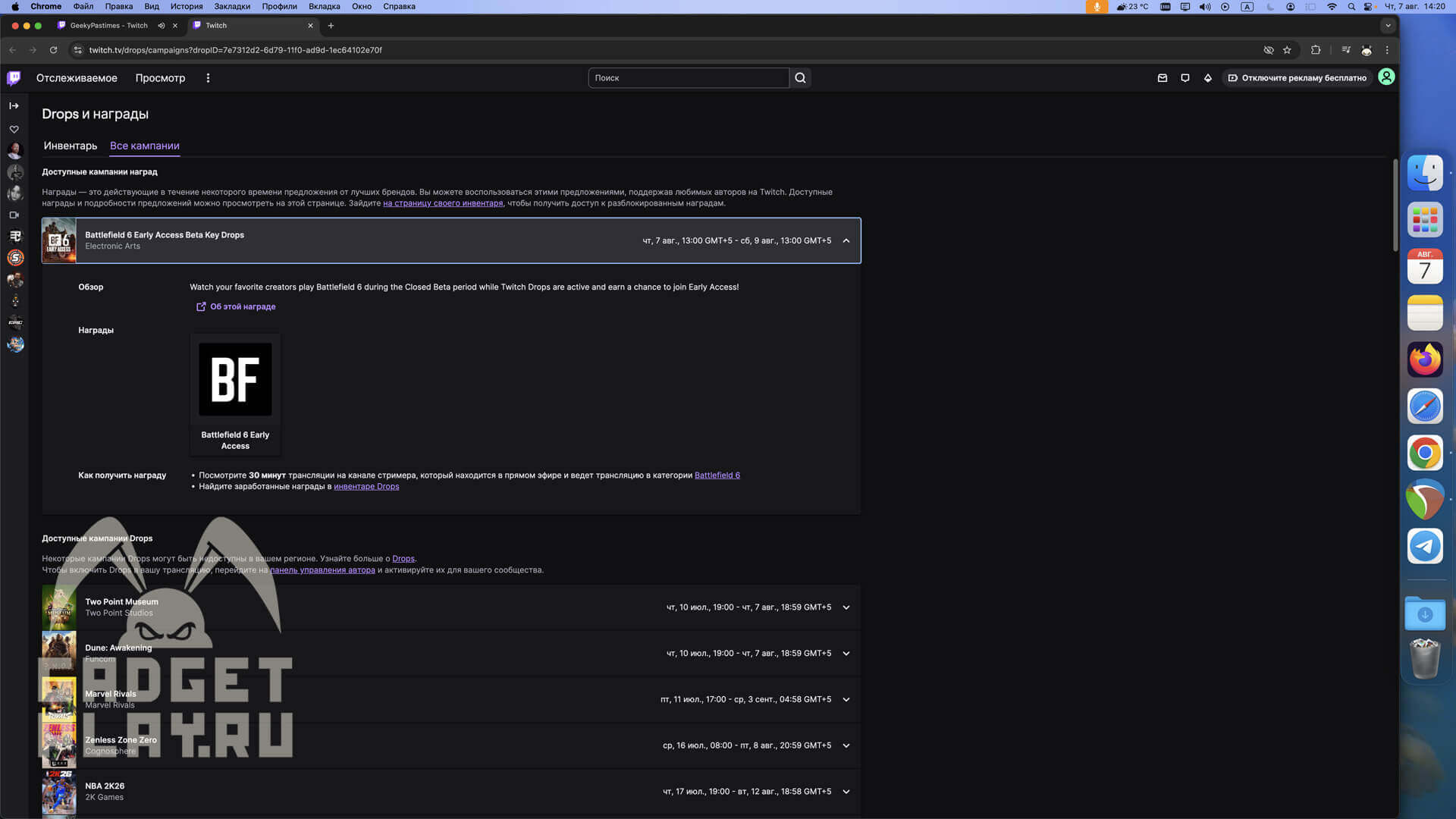Open the Chrome tab search dropdown arrow

tap(1388, 25)
